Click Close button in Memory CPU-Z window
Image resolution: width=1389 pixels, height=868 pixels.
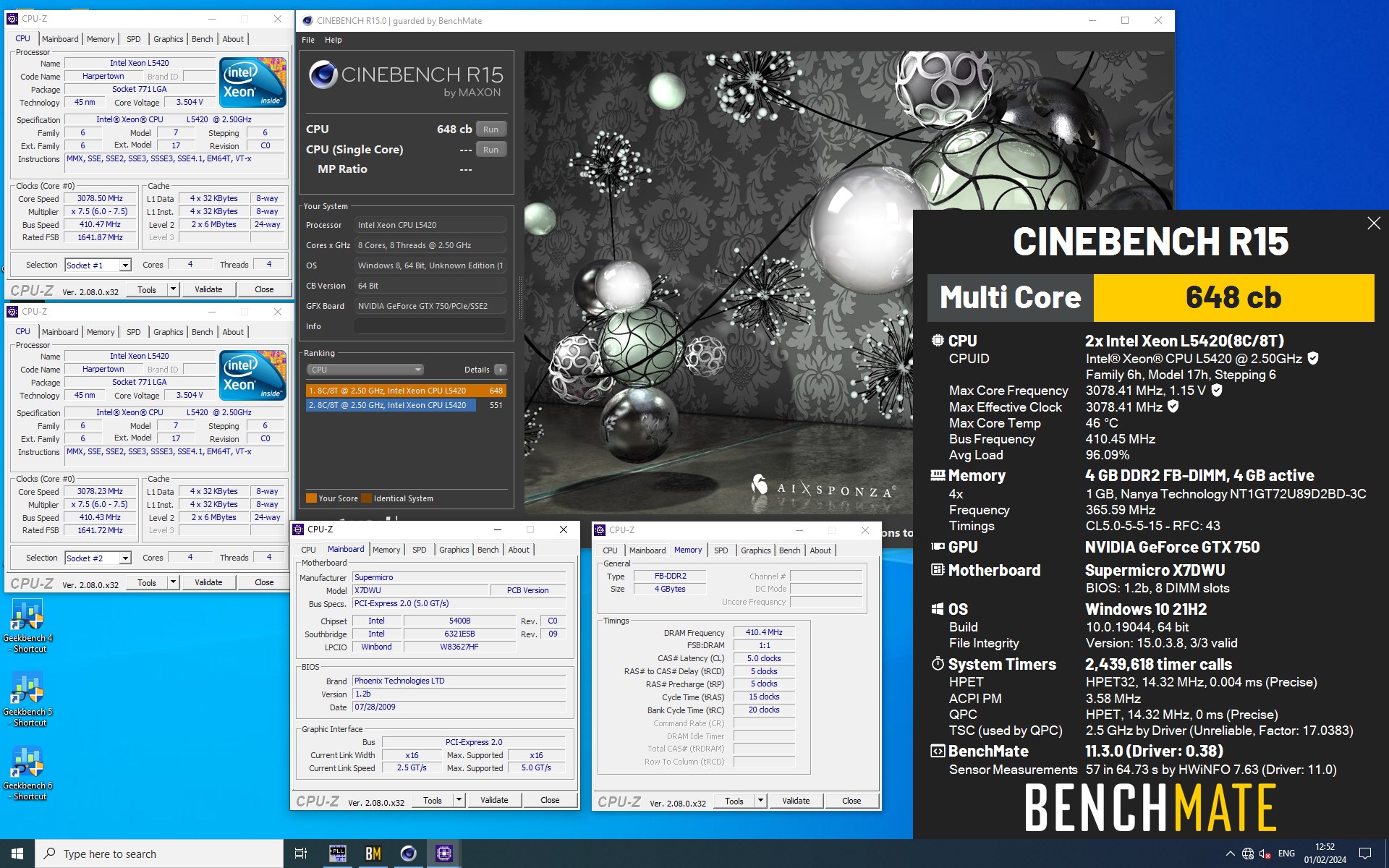pos(851,801)
